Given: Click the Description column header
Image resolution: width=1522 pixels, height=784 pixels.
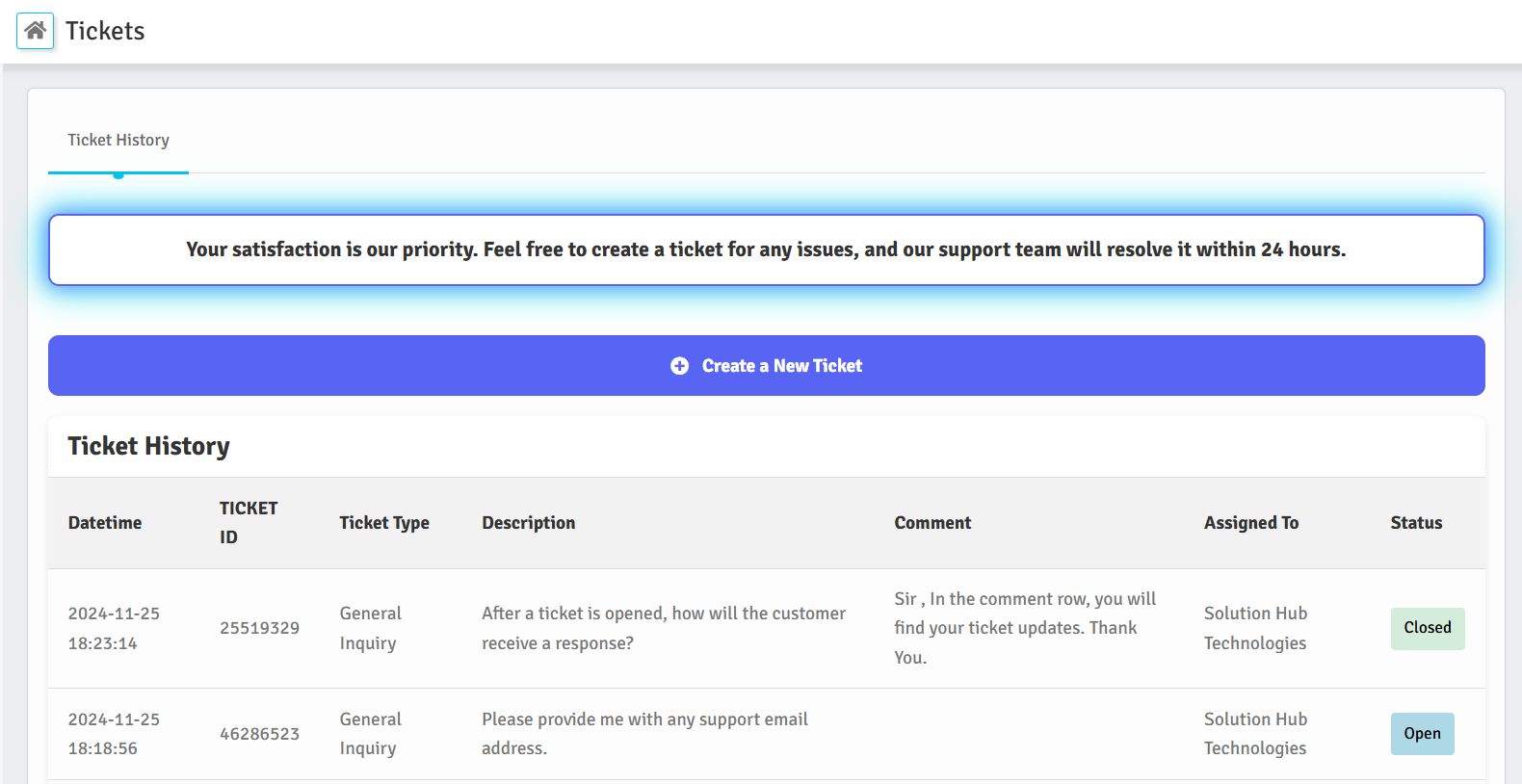Looking at the screenshot, I should pyautogui.click(x=528, y=523).
